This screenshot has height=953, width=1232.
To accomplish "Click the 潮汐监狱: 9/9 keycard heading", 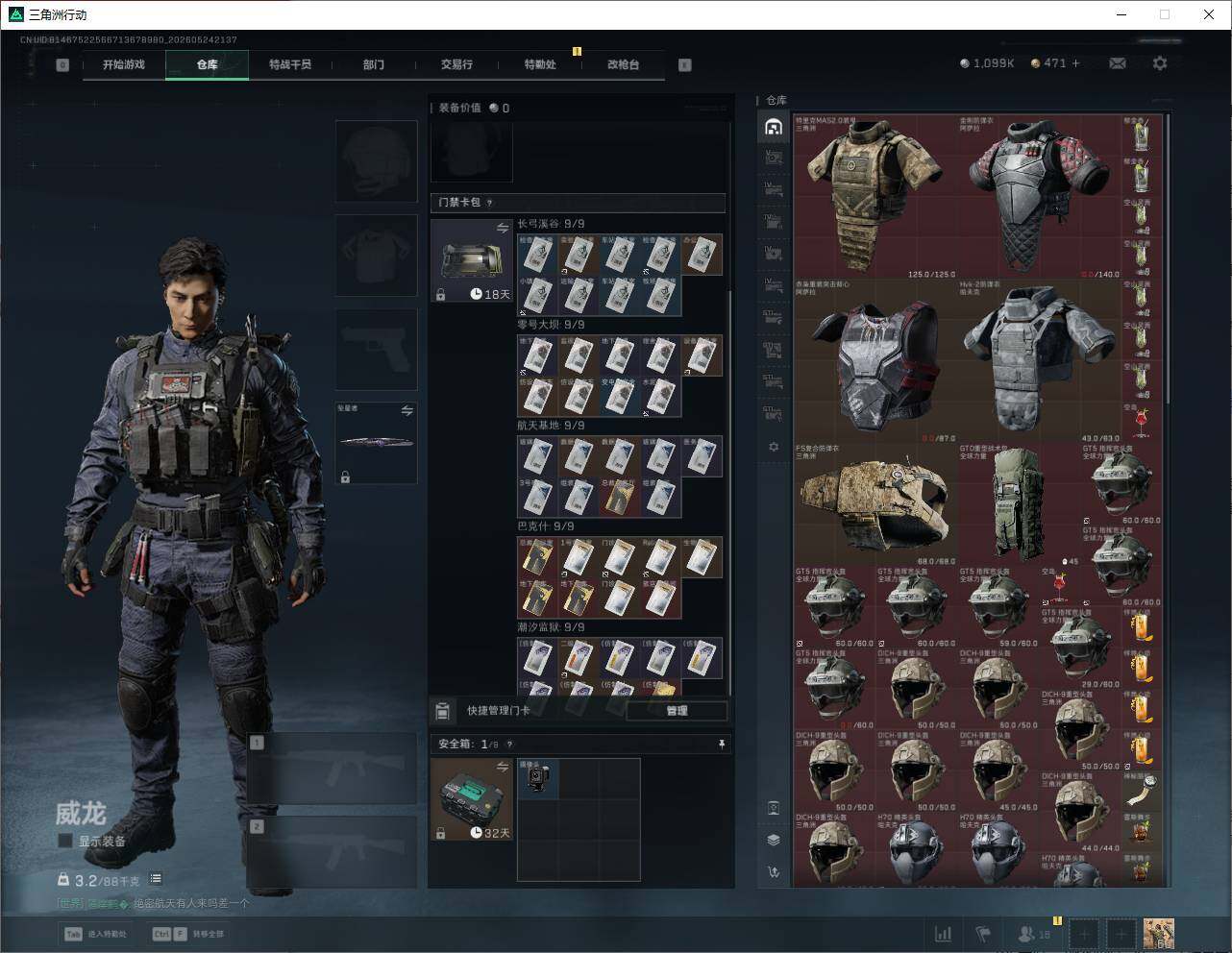I will coord(551,627).
